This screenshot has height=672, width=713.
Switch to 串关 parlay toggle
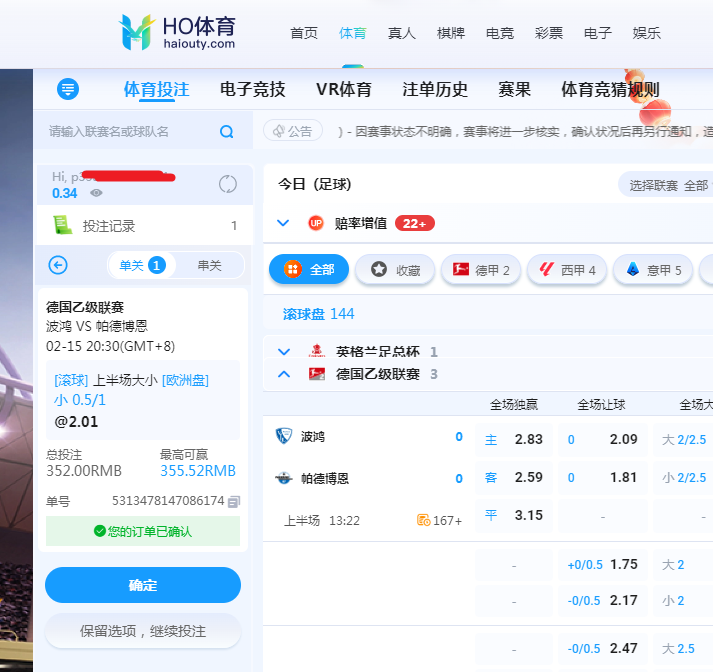(x=209, y=265)
